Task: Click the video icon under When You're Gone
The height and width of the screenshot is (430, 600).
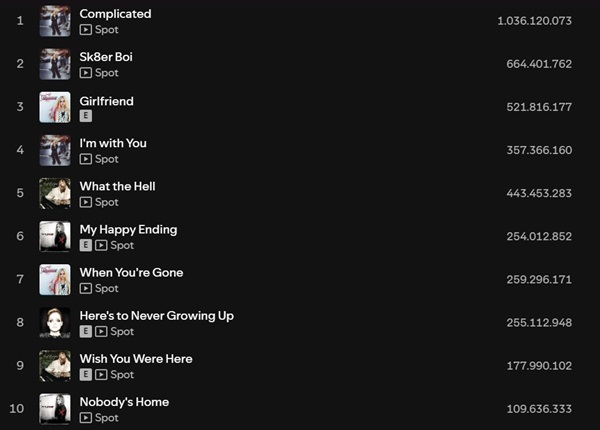Action: coord(86,288)
